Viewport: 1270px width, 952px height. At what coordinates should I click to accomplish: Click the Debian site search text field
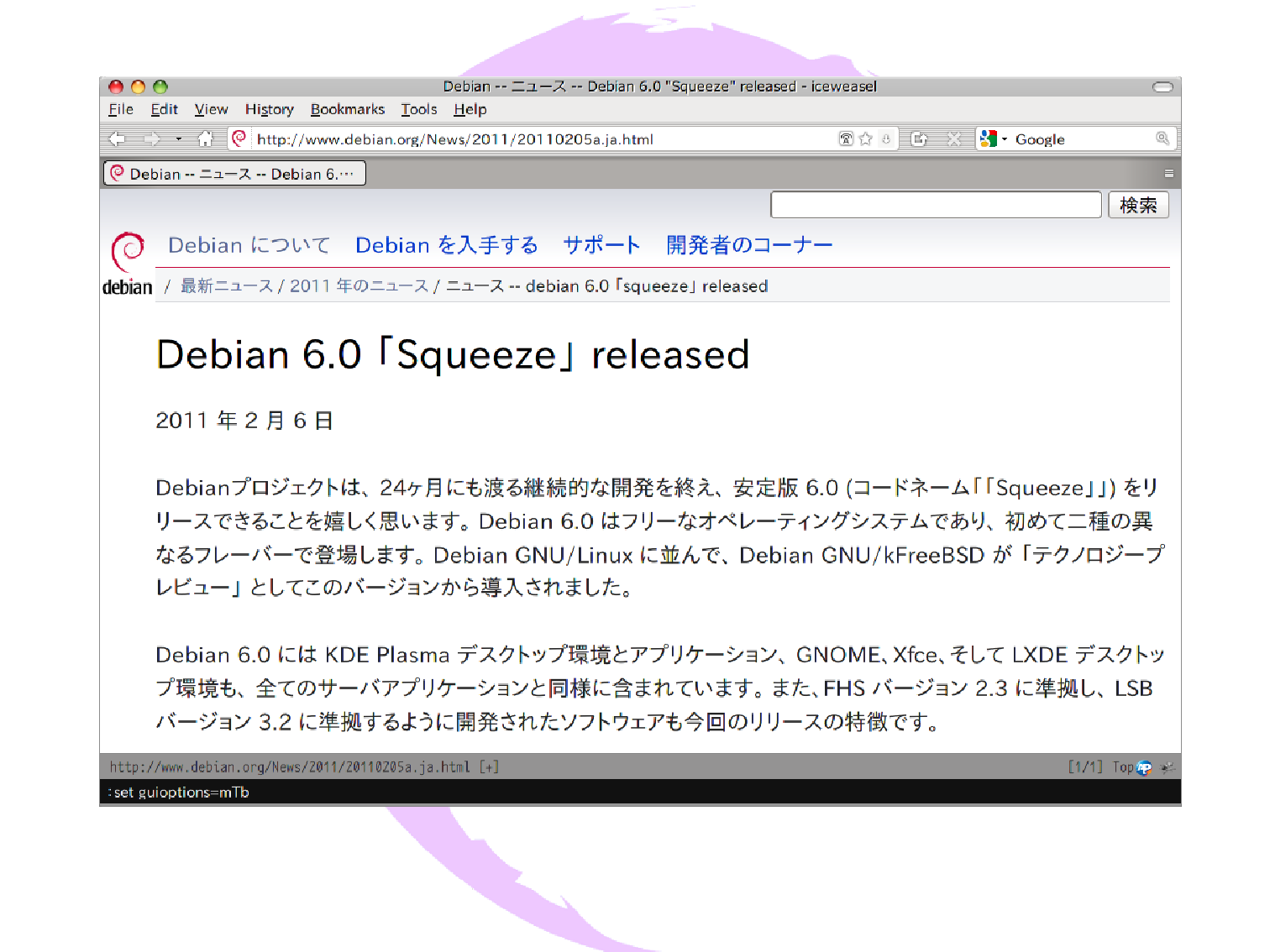point(936,205)
